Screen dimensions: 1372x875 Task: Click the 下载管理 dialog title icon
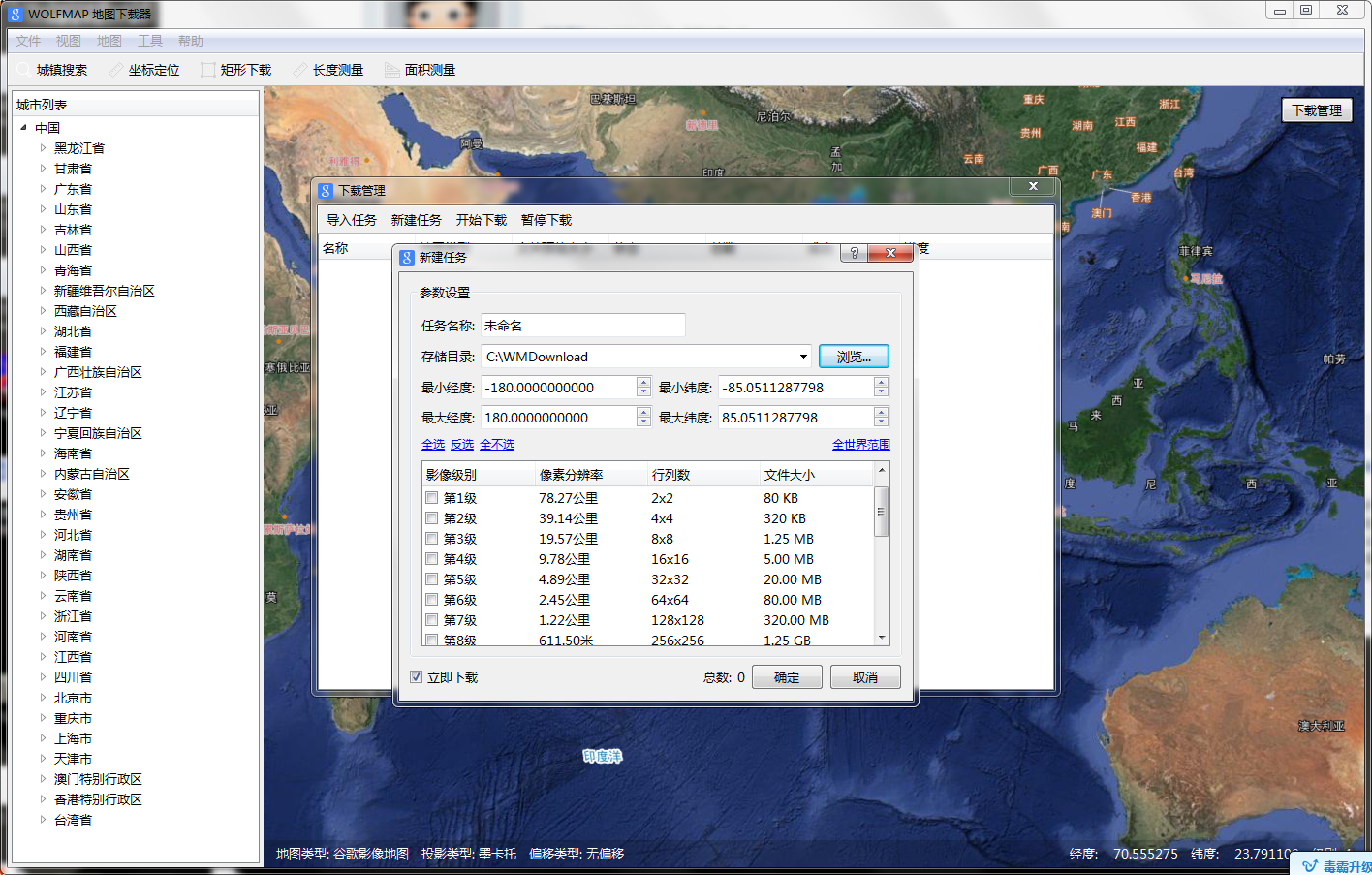(326, 191)
